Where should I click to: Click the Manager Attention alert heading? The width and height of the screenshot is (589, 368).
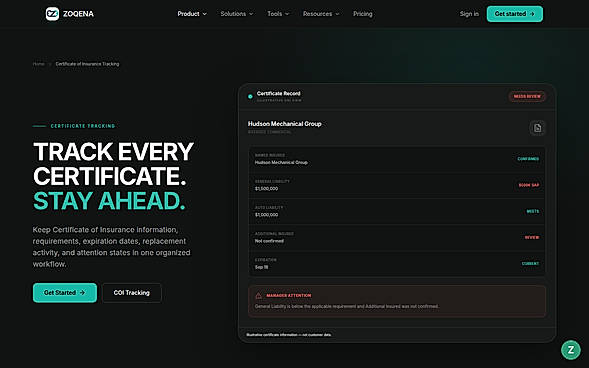(x=288, y=296)
